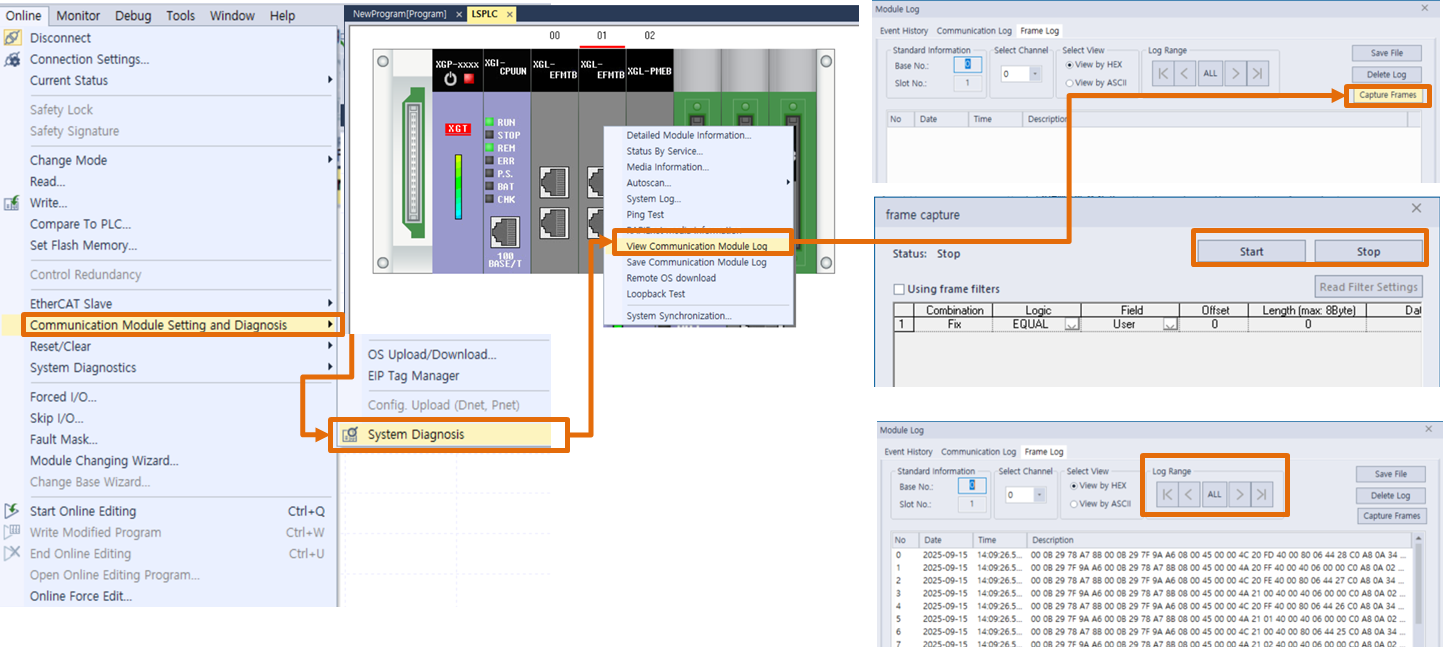Click the XGP power module on the rack

(457, 160)
